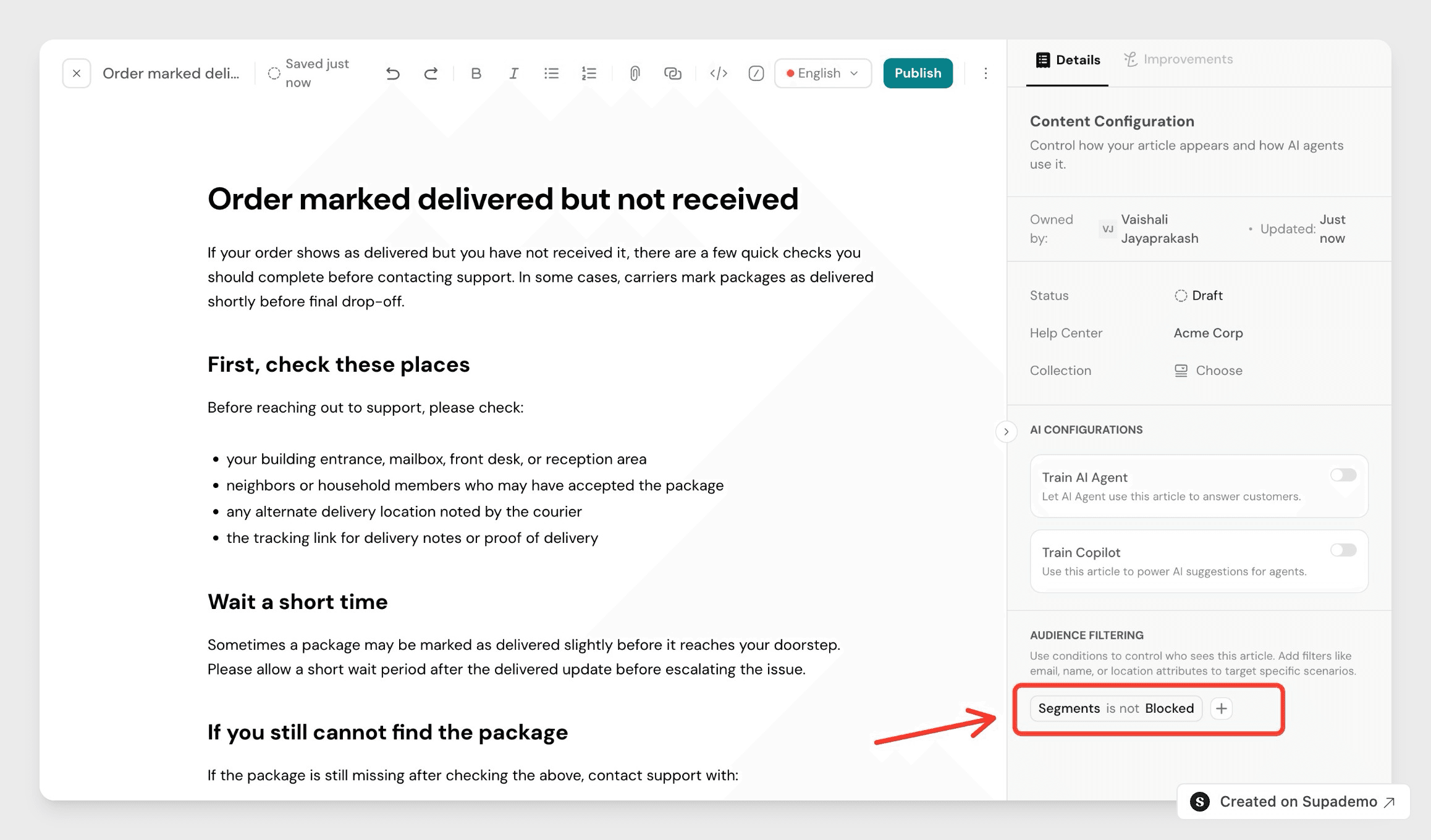Click the article title heading
Screen dimensions: 1431x840
pyautogui.click(x=503, y=199)
